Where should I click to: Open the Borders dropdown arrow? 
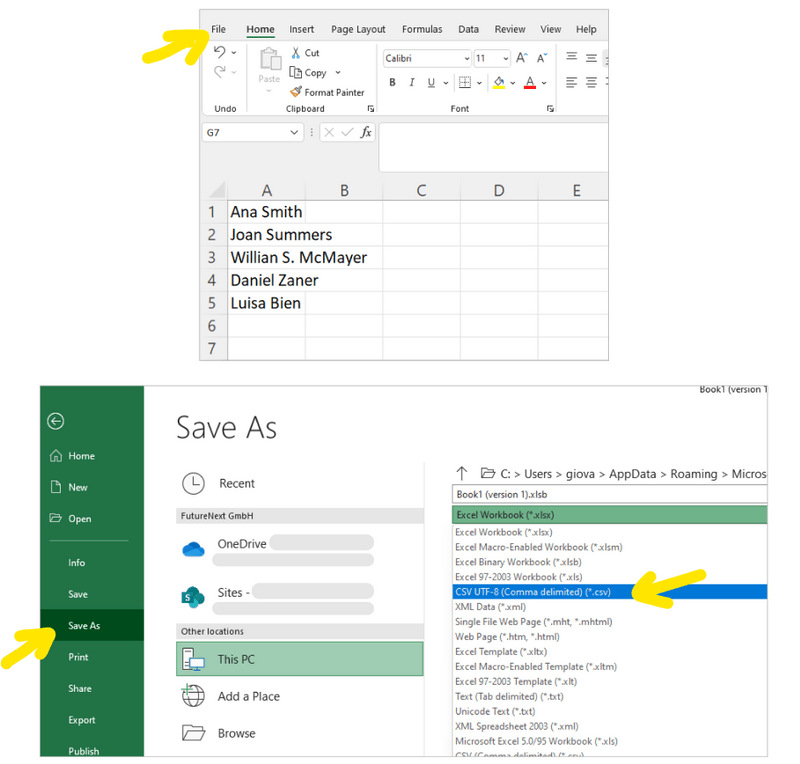point(480,82)
